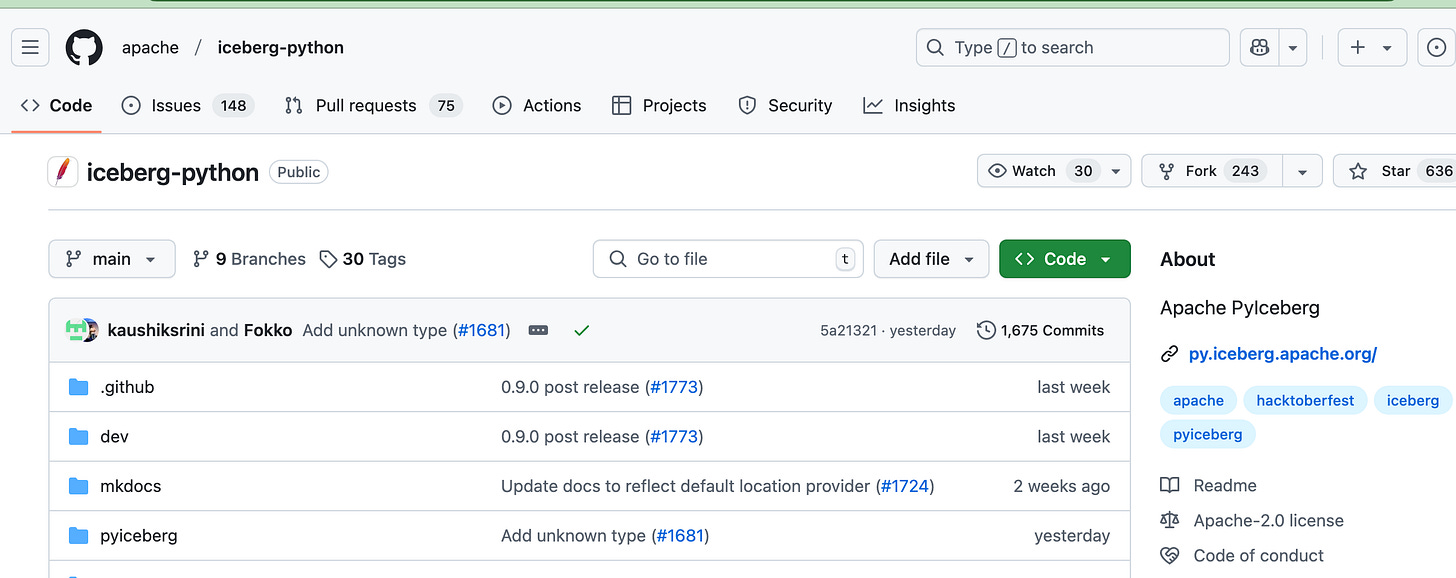
Task: Click the search field in header
Action: pyautogui.click(x=1072, y=47)
